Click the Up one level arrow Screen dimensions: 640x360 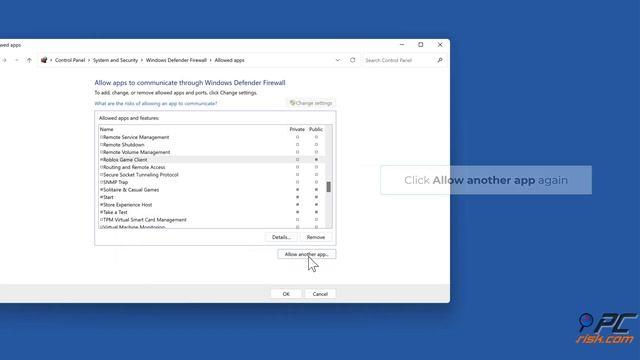pyautogui.click(x=29, y=60)
